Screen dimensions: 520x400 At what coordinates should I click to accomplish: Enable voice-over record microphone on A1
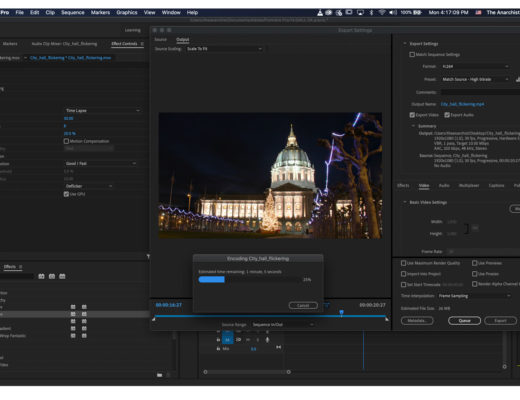point(267,340)
